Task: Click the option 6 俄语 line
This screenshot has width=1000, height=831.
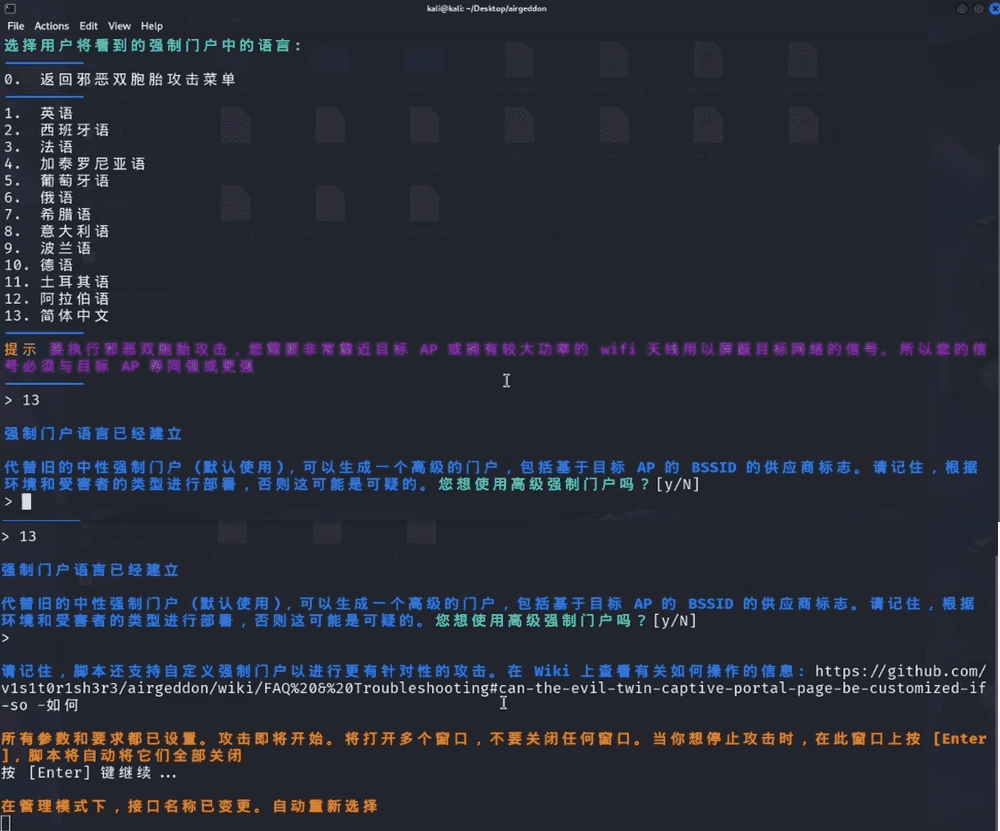Action: click(39, 198)
